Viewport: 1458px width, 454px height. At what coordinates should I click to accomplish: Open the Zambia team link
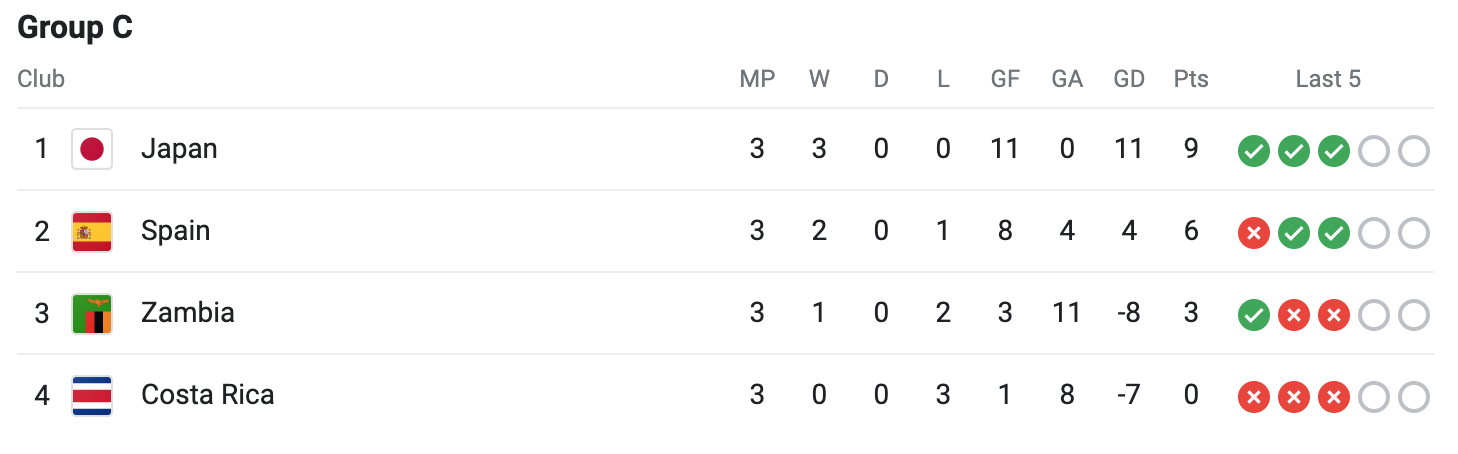[x=187, y=313]
